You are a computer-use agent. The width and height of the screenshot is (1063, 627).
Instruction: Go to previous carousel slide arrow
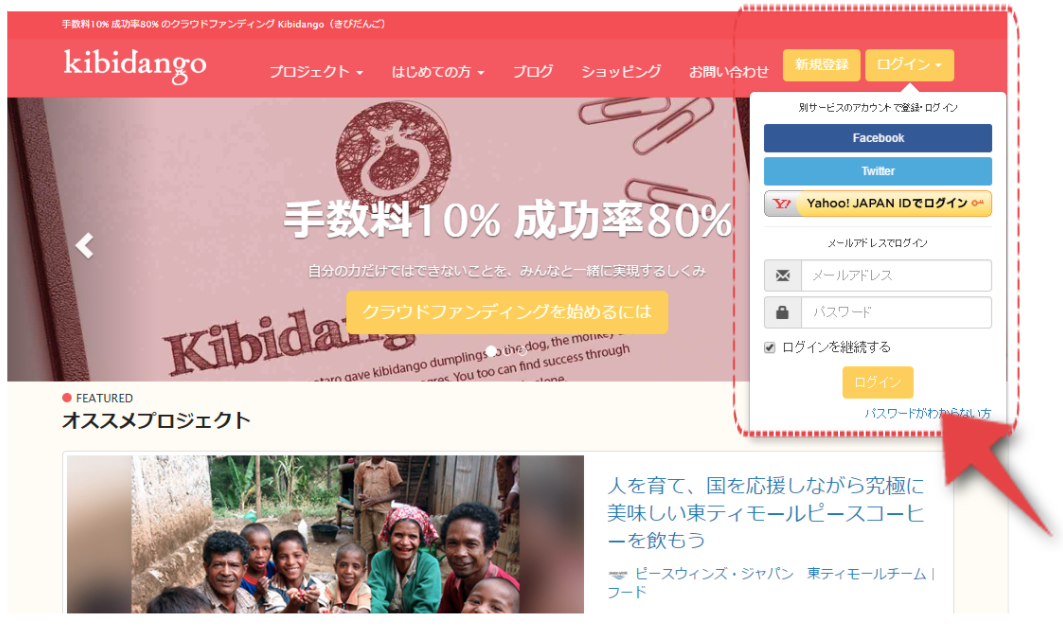(85, 245)
